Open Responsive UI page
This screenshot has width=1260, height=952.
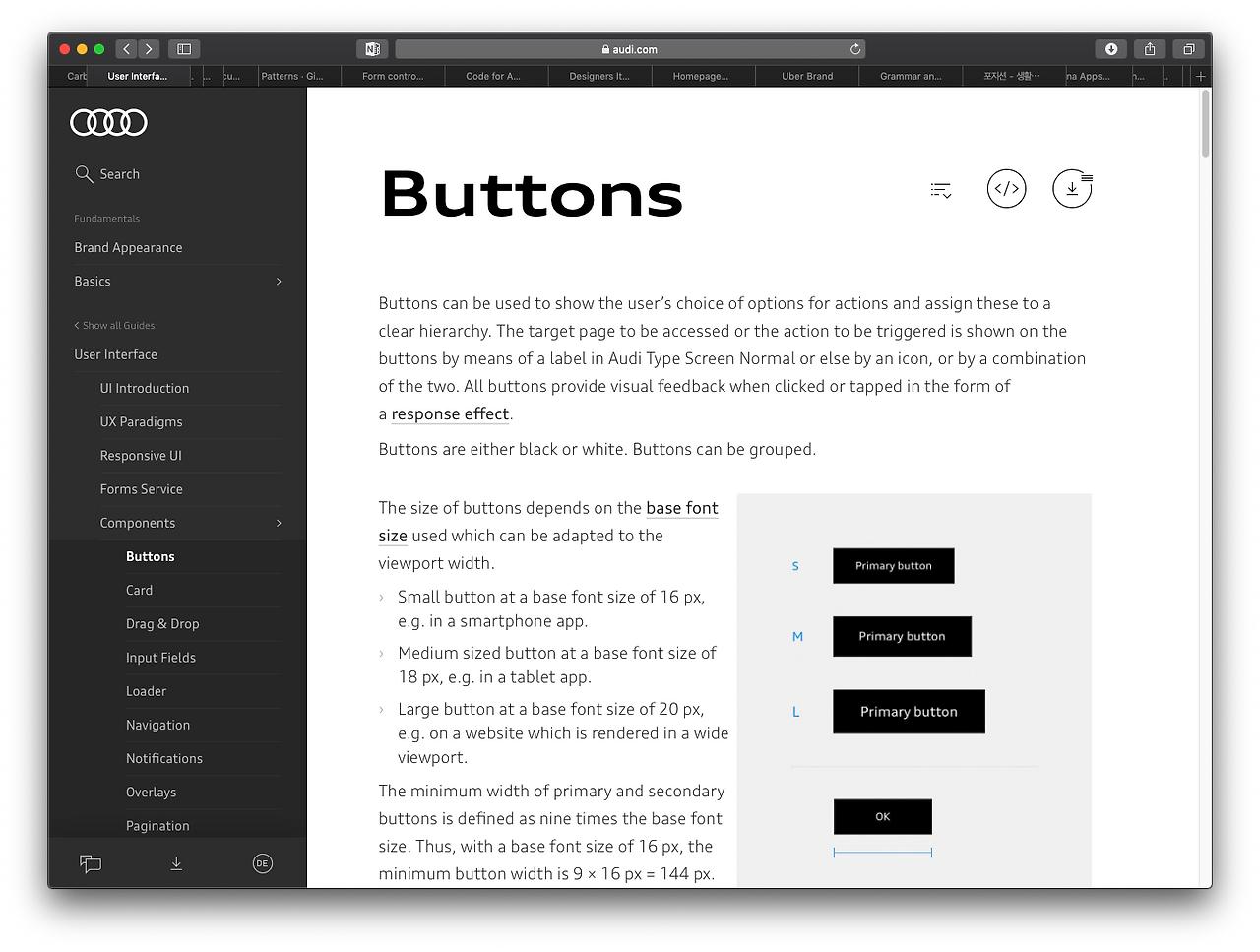(x=141, y=456)
